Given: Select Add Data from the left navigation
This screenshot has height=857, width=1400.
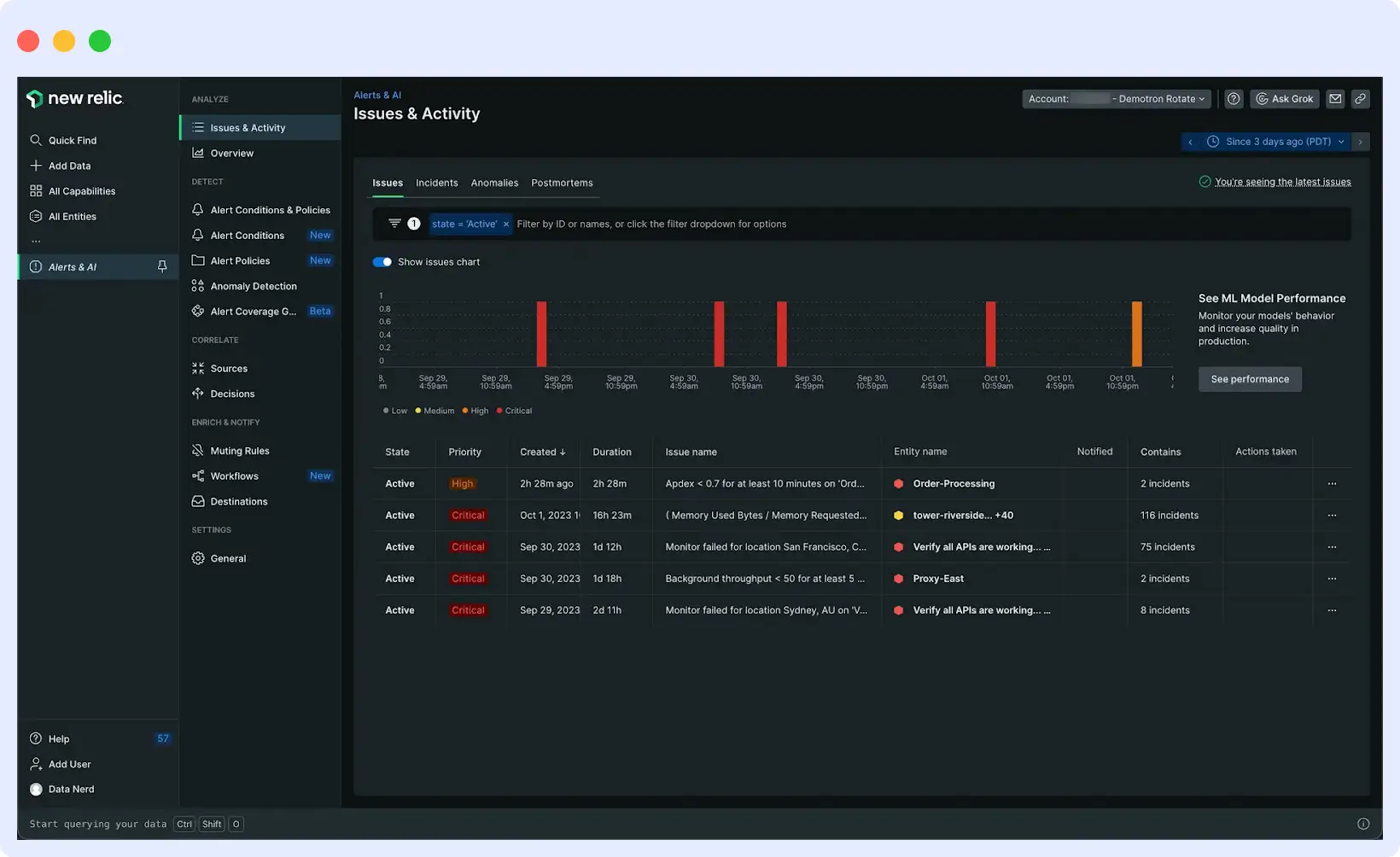Looking at the screenshot, I should click(69, 165).
